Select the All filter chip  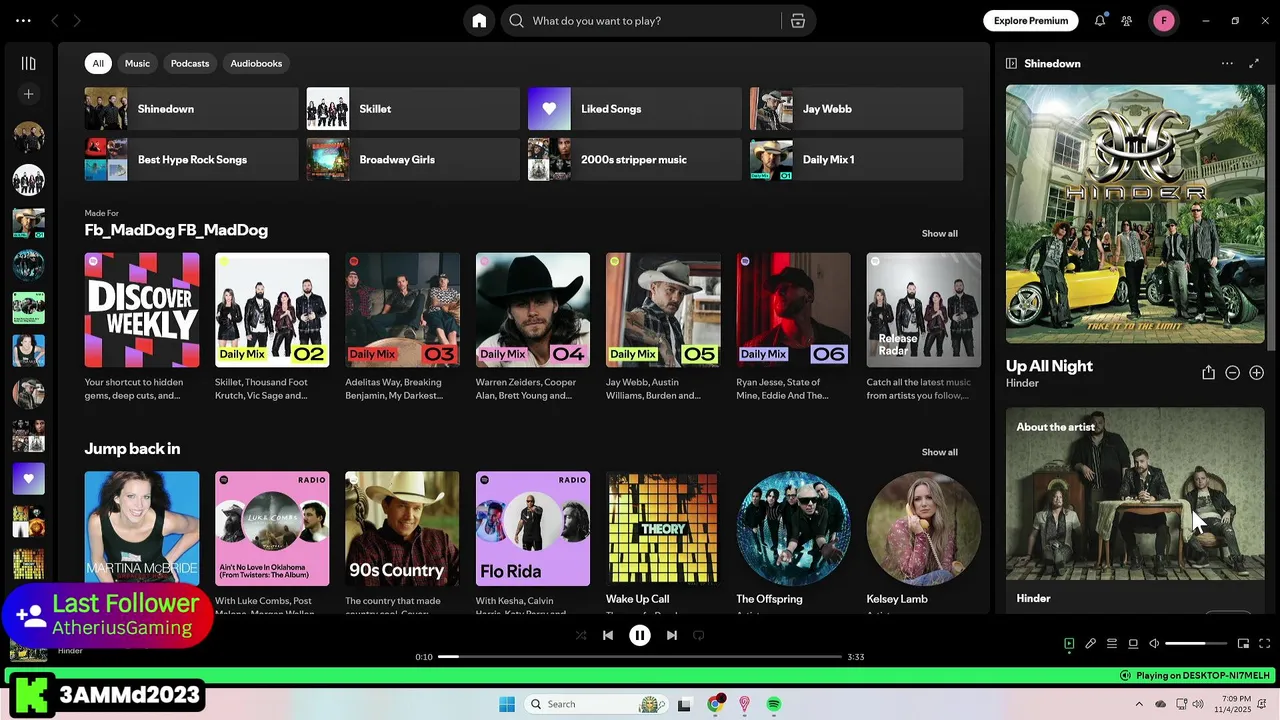[x=98, y=63]
